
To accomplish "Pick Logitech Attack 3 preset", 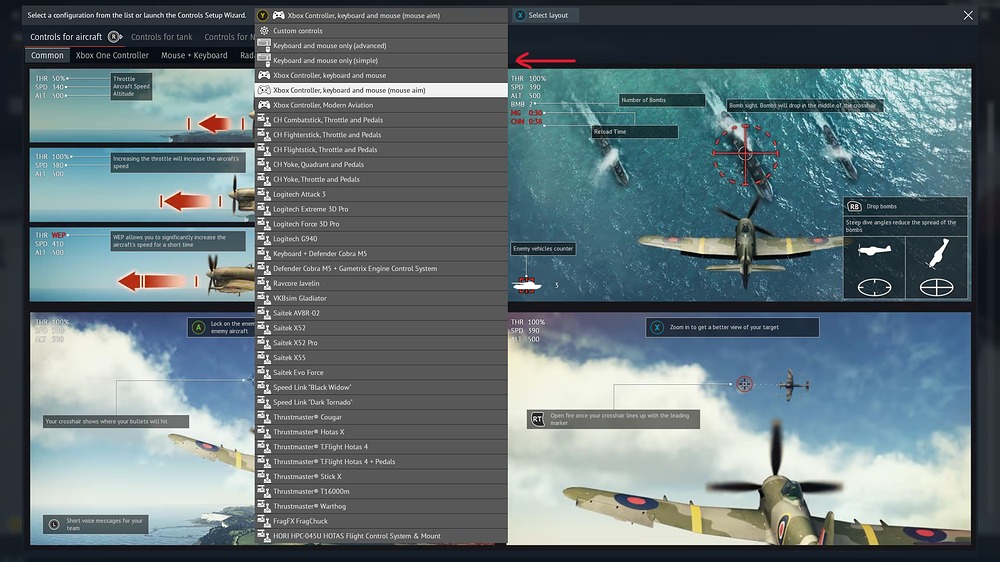I will [381, 194].
